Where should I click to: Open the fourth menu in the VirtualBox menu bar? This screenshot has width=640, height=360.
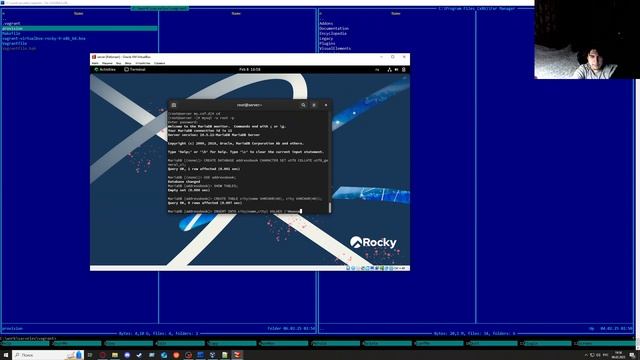point(128,63)
